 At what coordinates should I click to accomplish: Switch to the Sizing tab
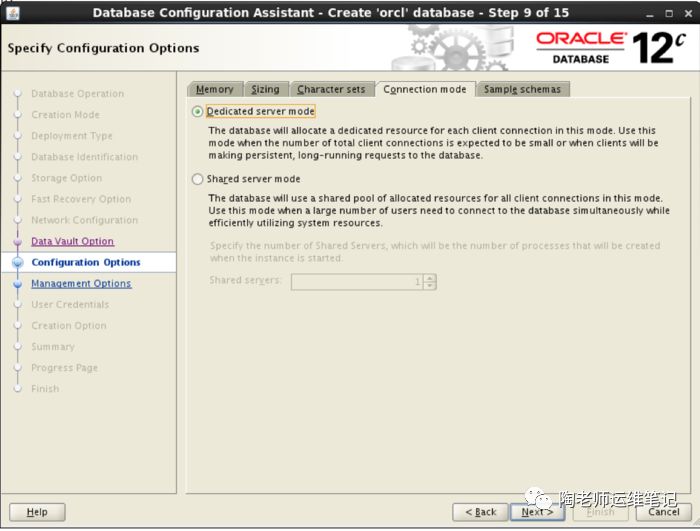[265, 89]
